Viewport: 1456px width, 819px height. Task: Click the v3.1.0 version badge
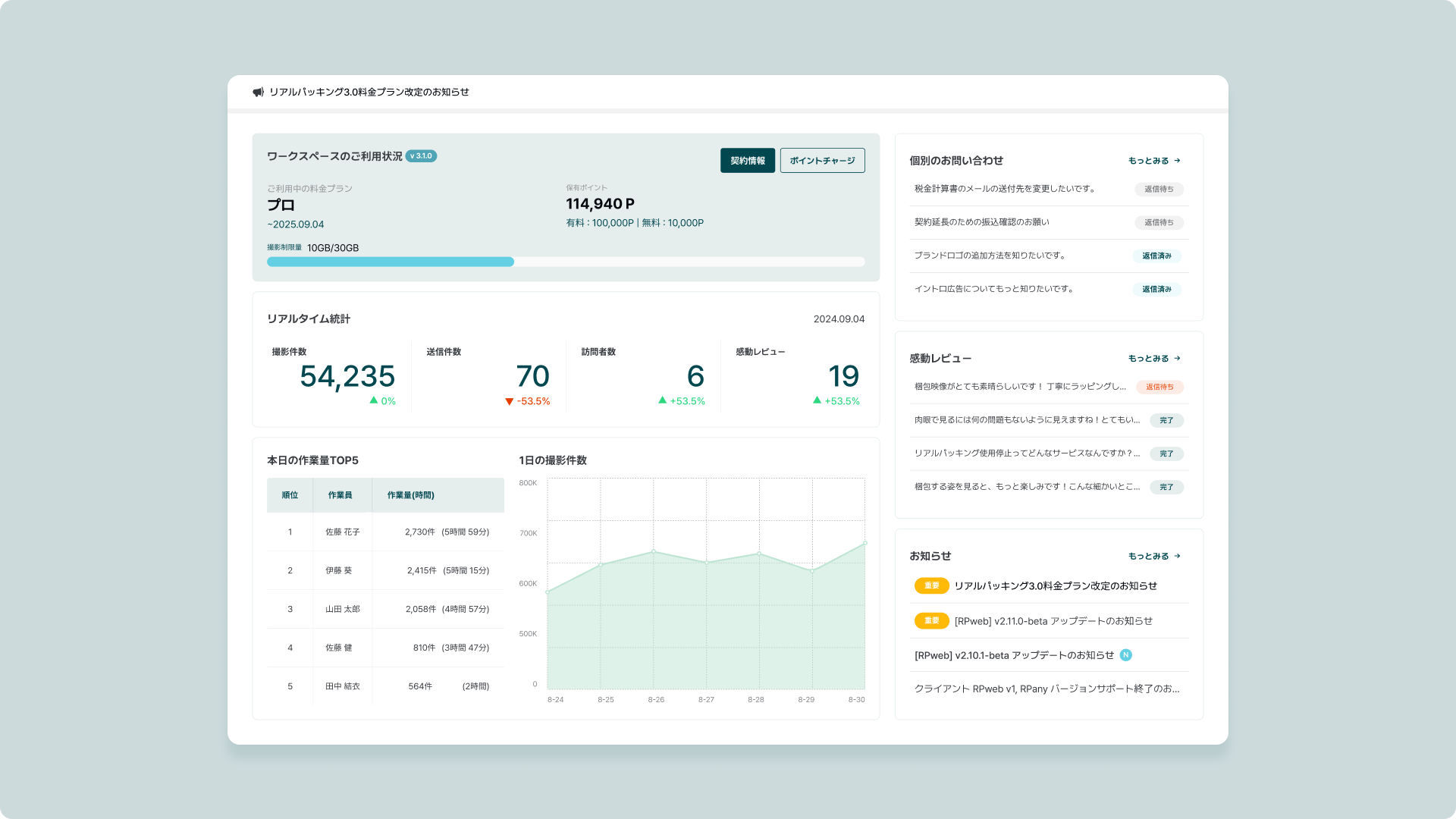[x=421, y=156]
